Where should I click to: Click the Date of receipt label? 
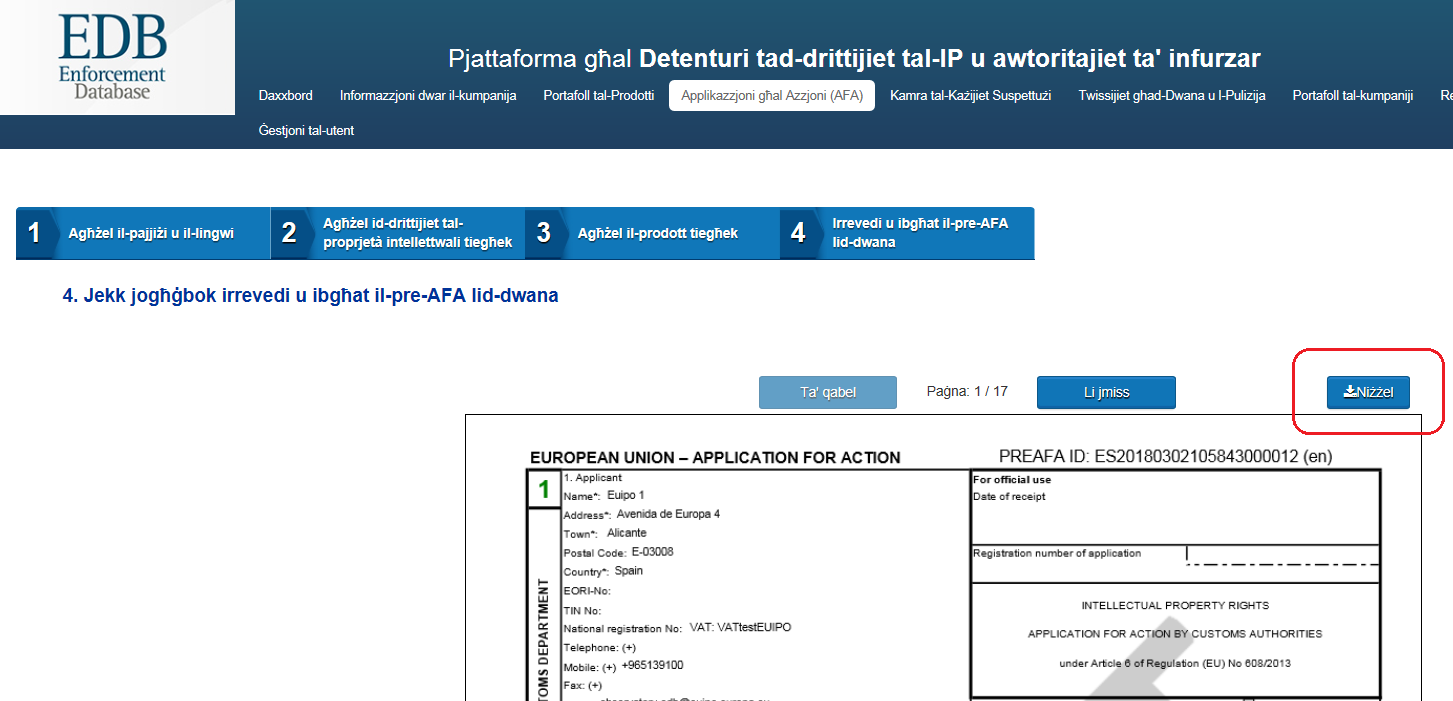(1009, 497)
